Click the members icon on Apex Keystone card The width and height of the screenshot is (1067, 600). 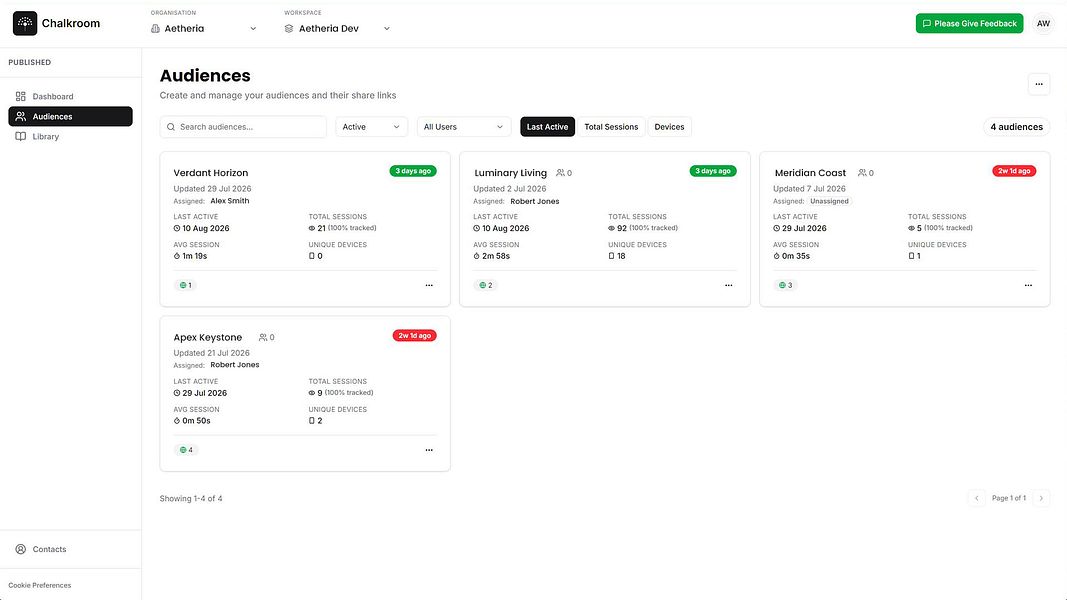point(263,337)
